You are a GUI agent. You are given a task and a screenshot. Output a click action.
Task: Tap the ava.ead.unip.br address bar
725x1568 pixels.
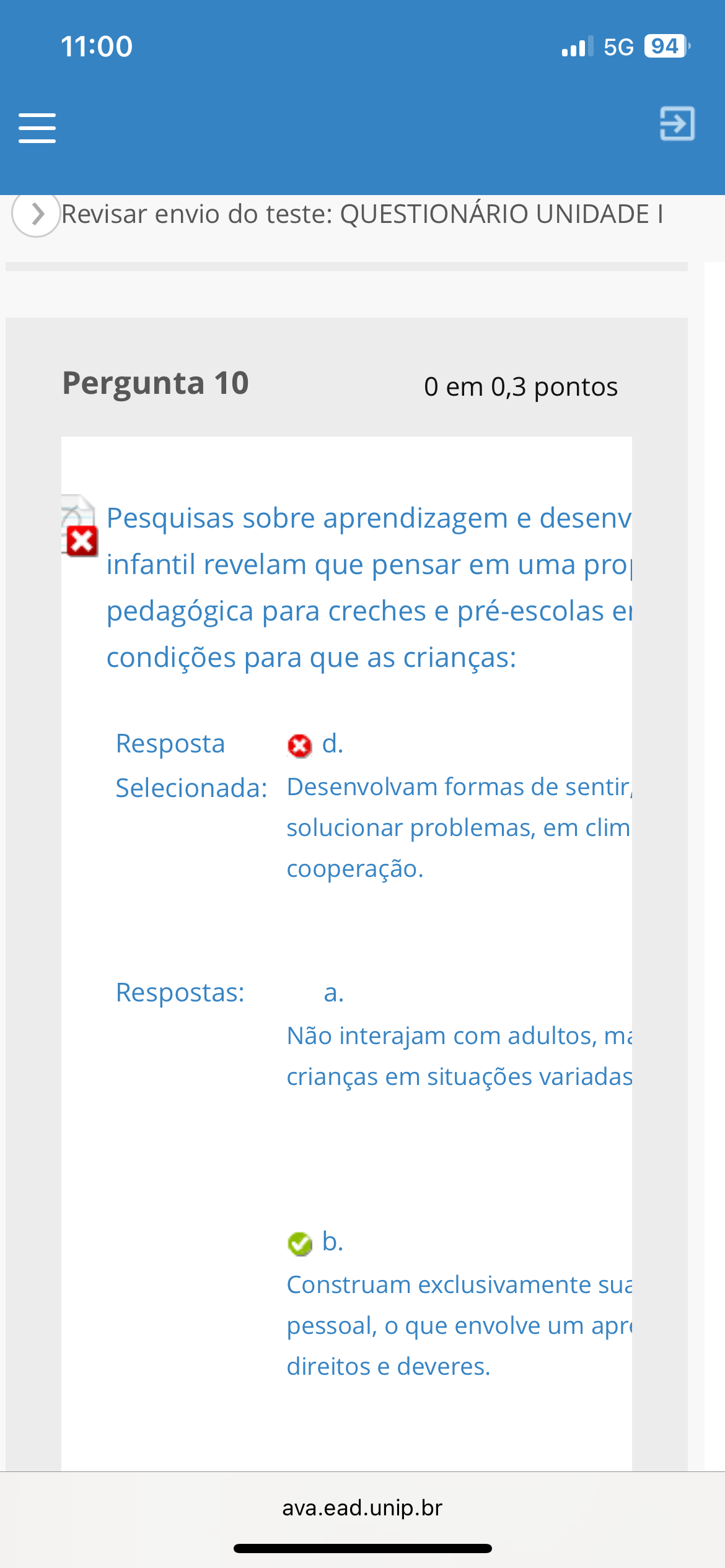coord(362,1507)
